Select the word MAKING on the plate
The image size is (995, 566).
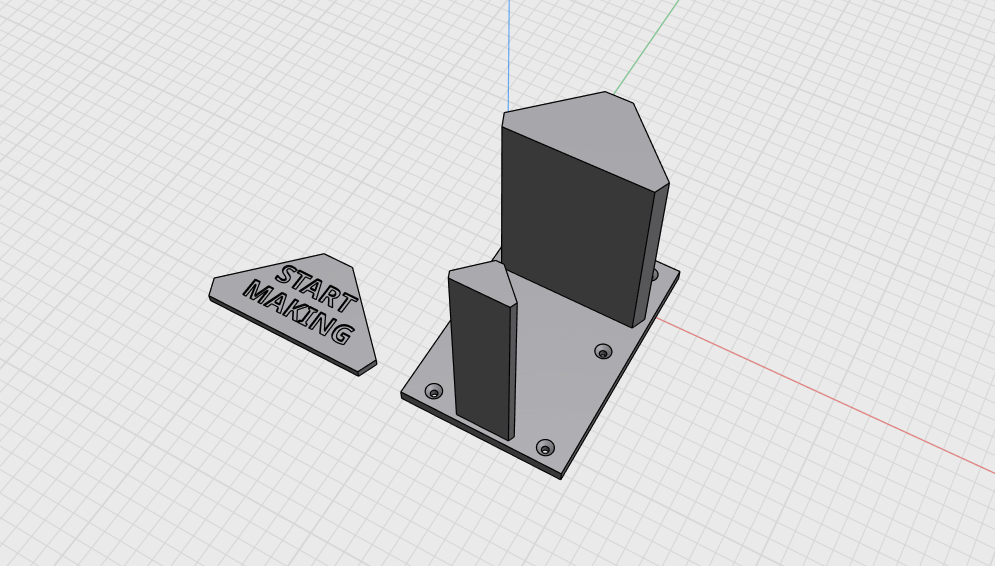point(300,312)
